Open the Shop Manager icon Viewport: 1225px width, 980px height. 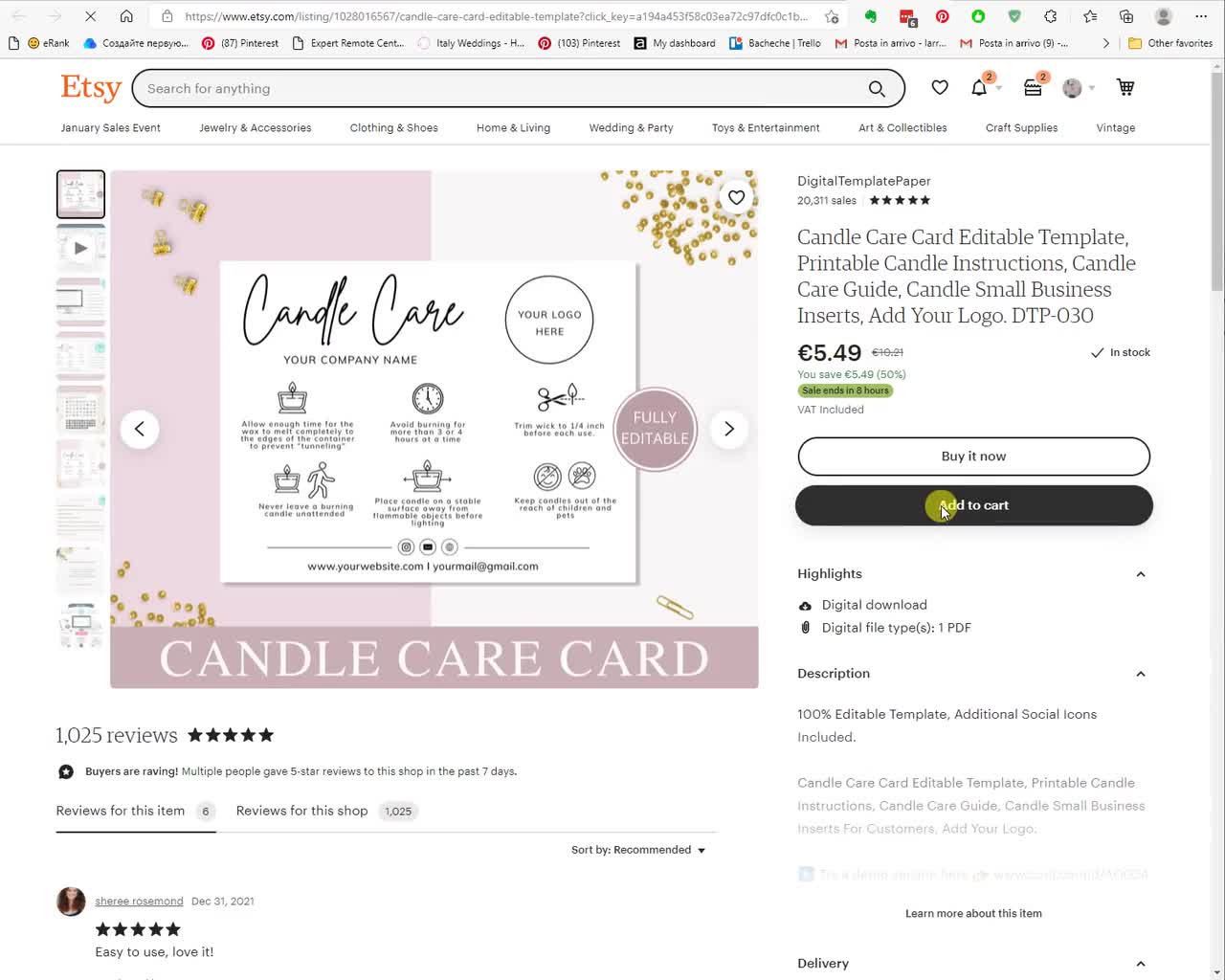pos(1033,88)
